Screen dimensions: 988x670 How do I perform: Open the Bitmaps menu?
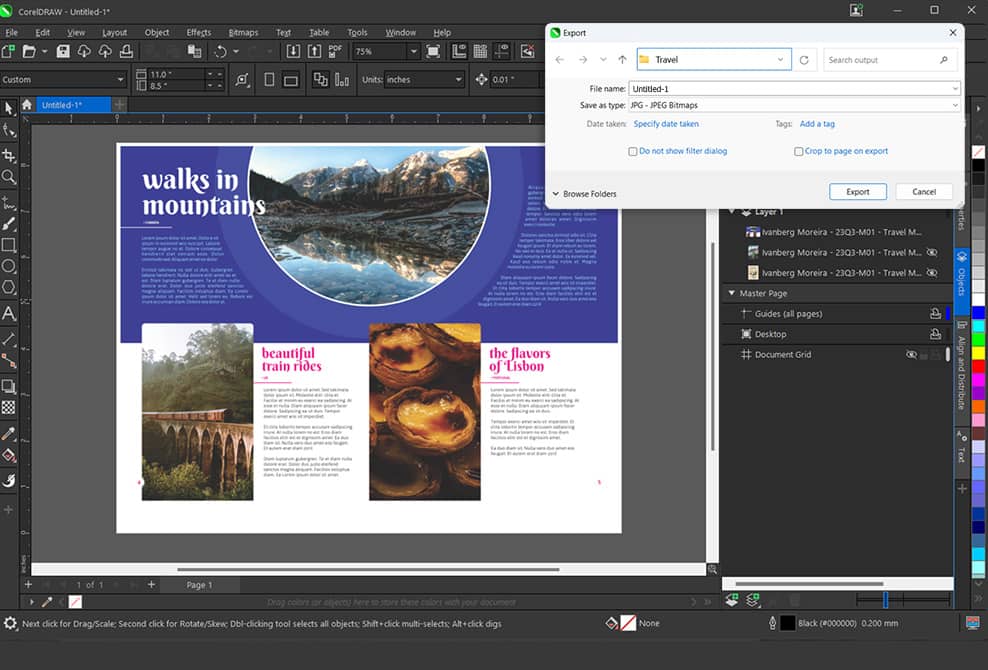click(x=241, y=32)
